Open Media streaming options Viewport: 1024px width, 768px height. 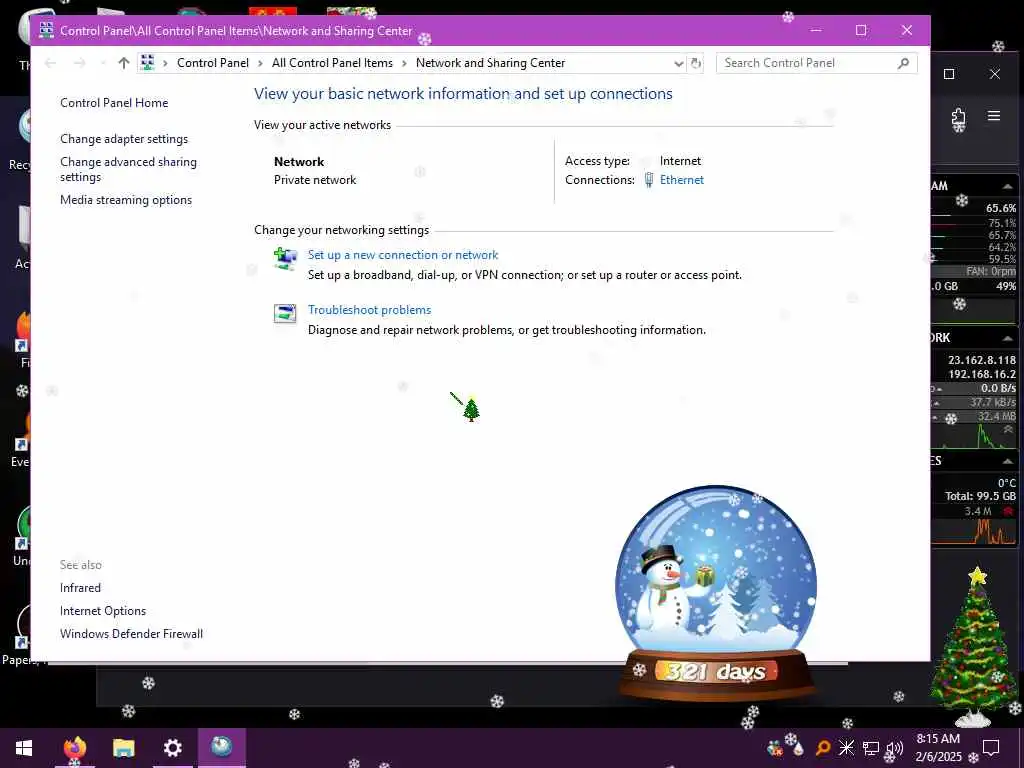(x=126, y=200)
